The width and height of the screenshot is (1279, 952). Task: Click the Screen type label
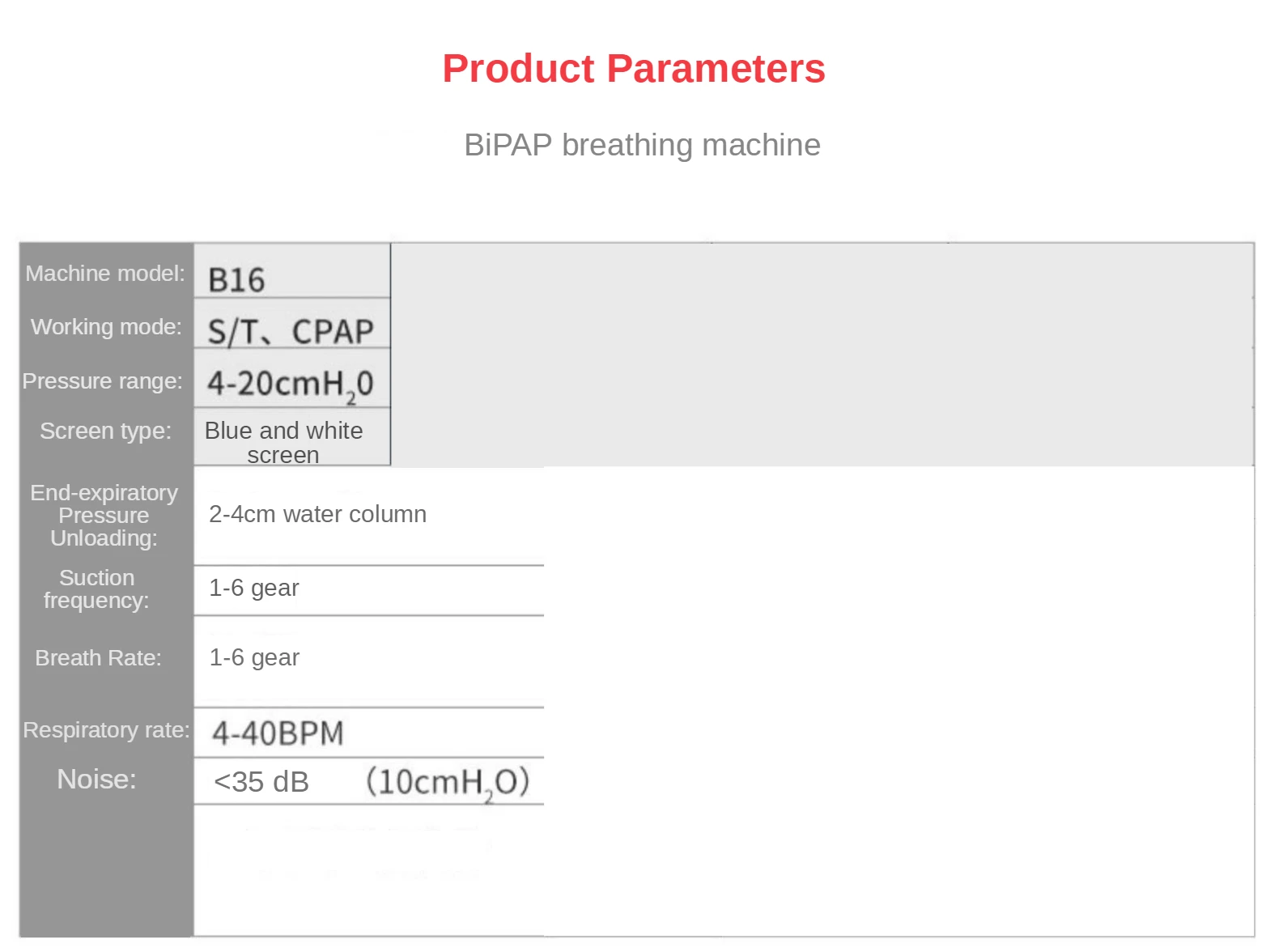coord(106,431)
